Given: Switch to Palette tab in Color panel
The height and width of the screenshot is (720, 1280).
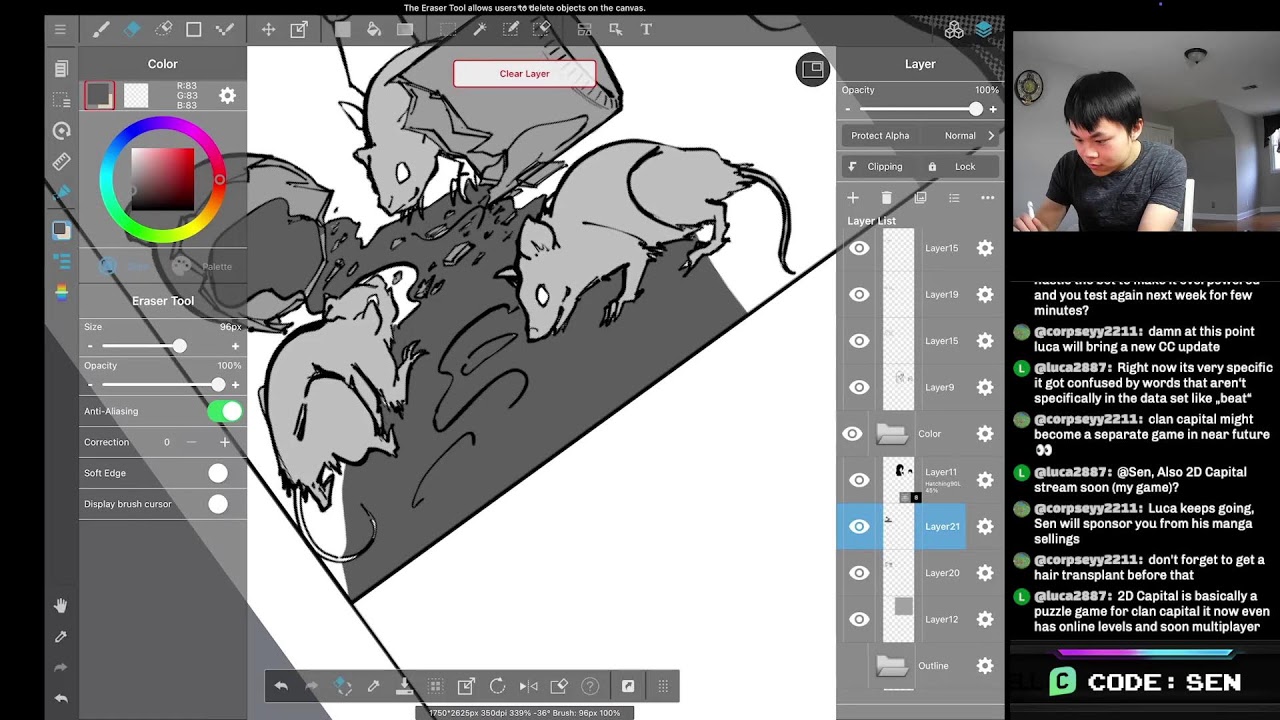Looking at the screenshot, I should point(203,266).
